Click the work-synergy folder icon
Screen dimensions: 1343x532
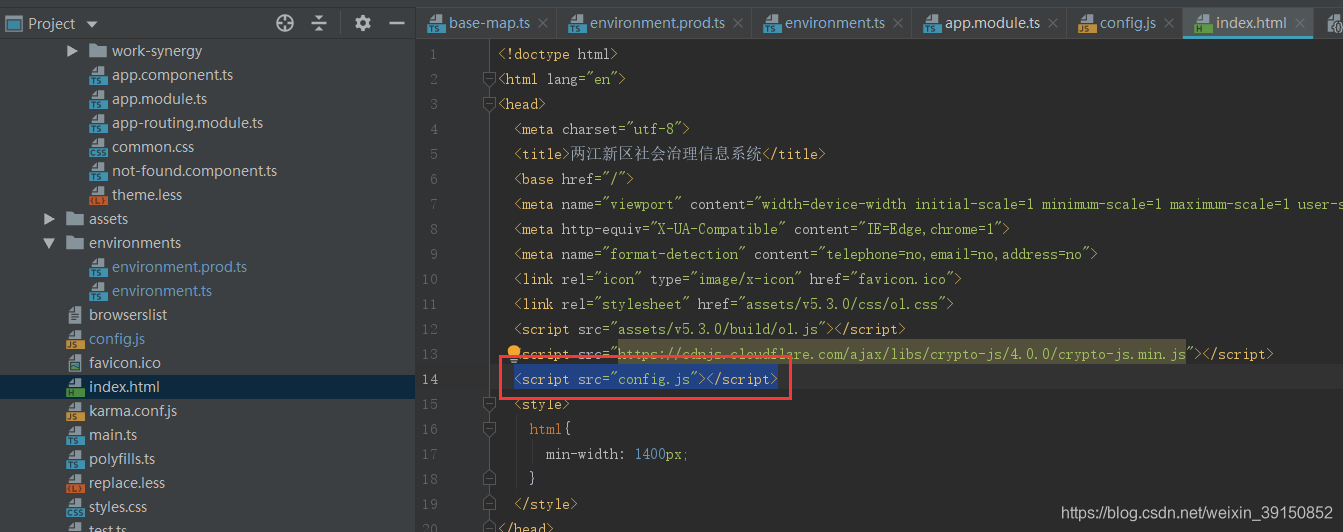[98, 51]
